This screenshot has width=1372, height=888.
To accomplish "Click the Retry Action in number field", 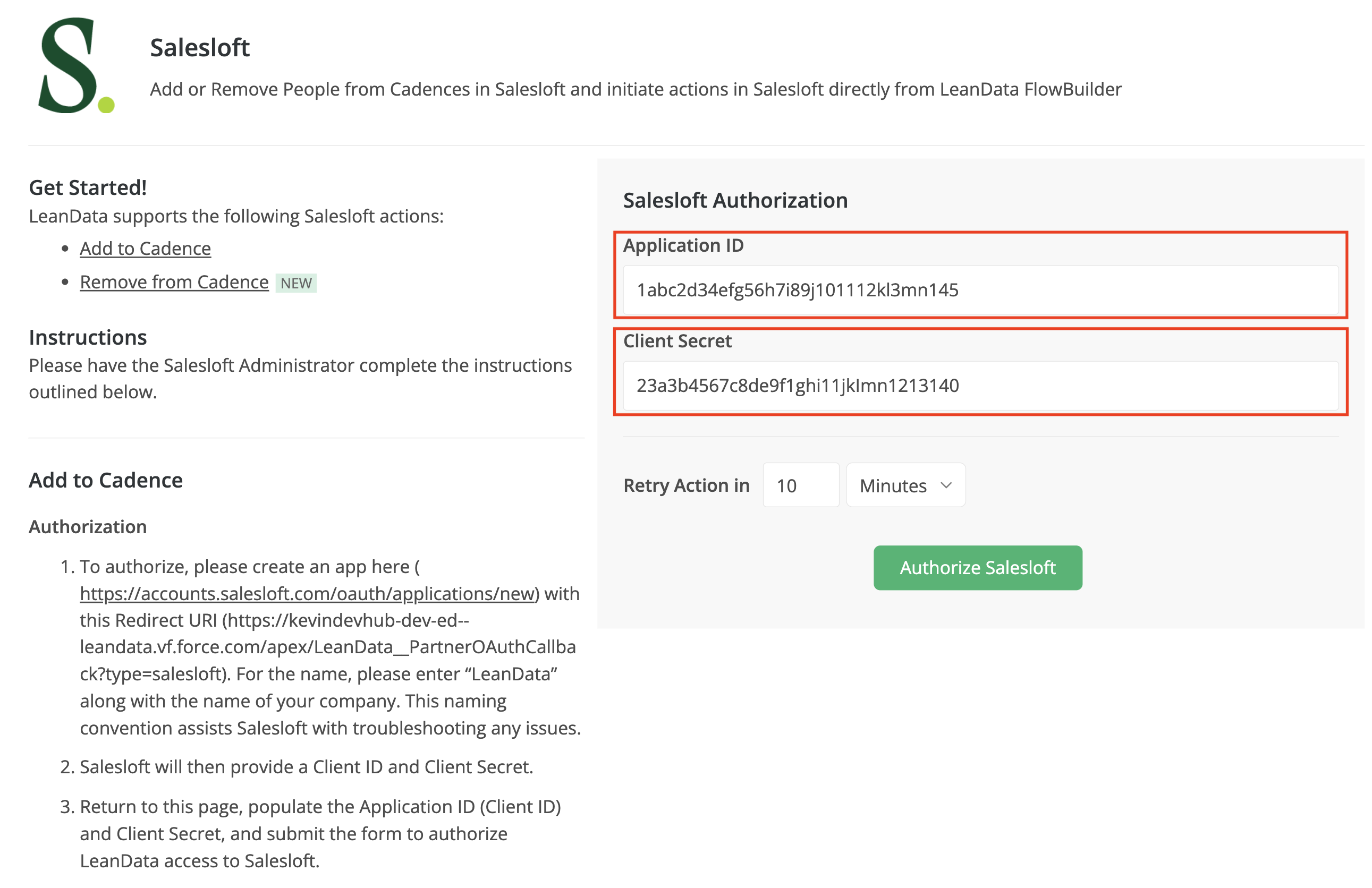I will coord(801,485).
